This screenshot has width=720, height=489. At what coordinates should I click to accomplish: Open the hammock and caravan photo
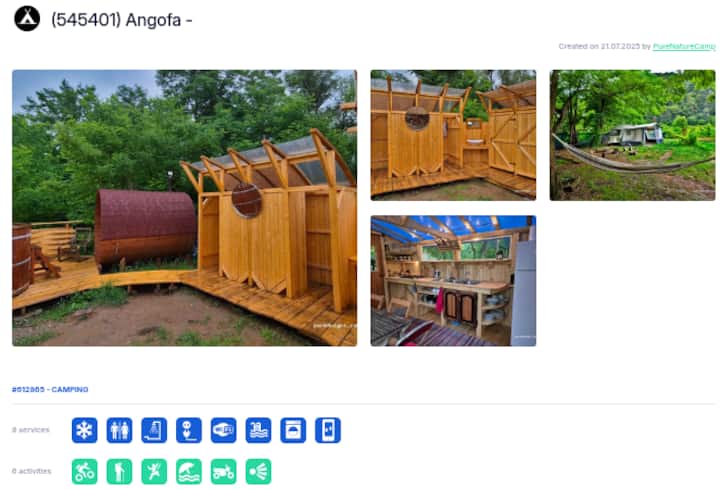click(632, 135)
